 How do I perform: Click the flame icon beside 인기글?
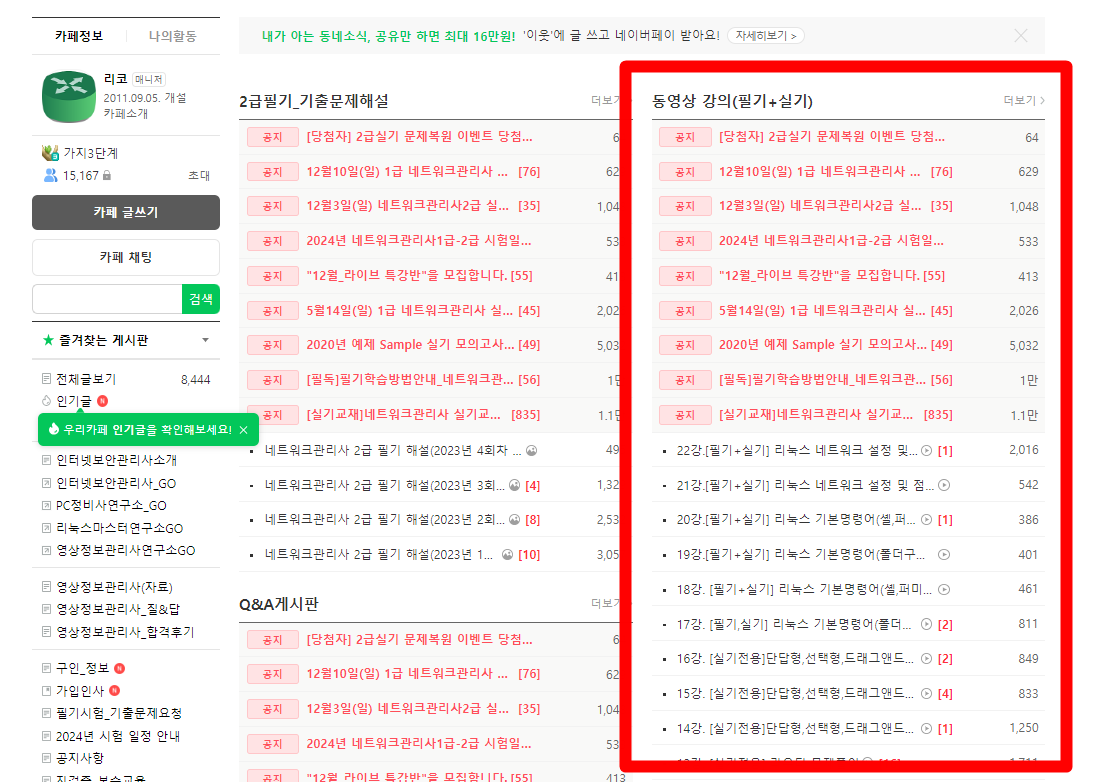pos(47,401)
